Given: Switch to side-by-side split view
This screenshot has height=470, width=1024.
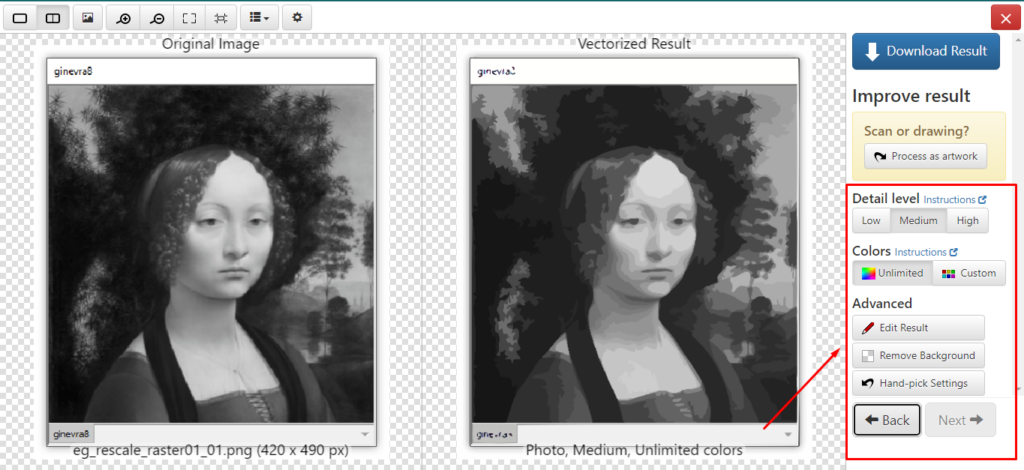Looking at the screenshot, I should pos(53,18).
